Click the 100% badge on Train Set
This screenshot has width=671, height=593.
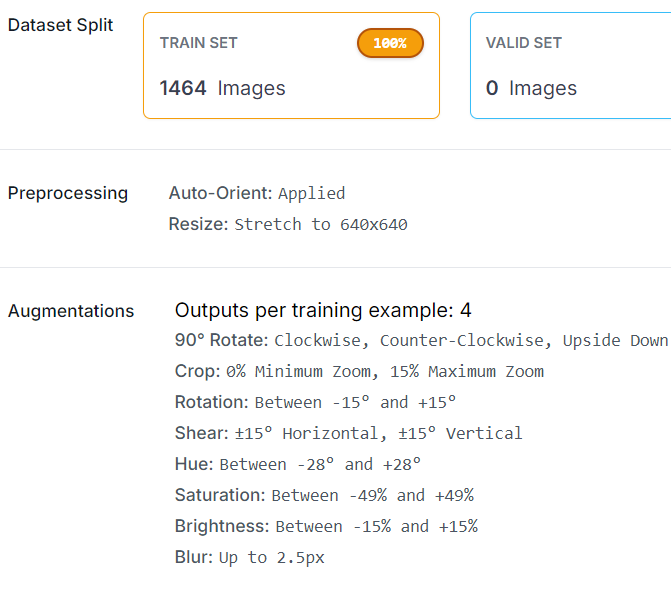[390, 43]
